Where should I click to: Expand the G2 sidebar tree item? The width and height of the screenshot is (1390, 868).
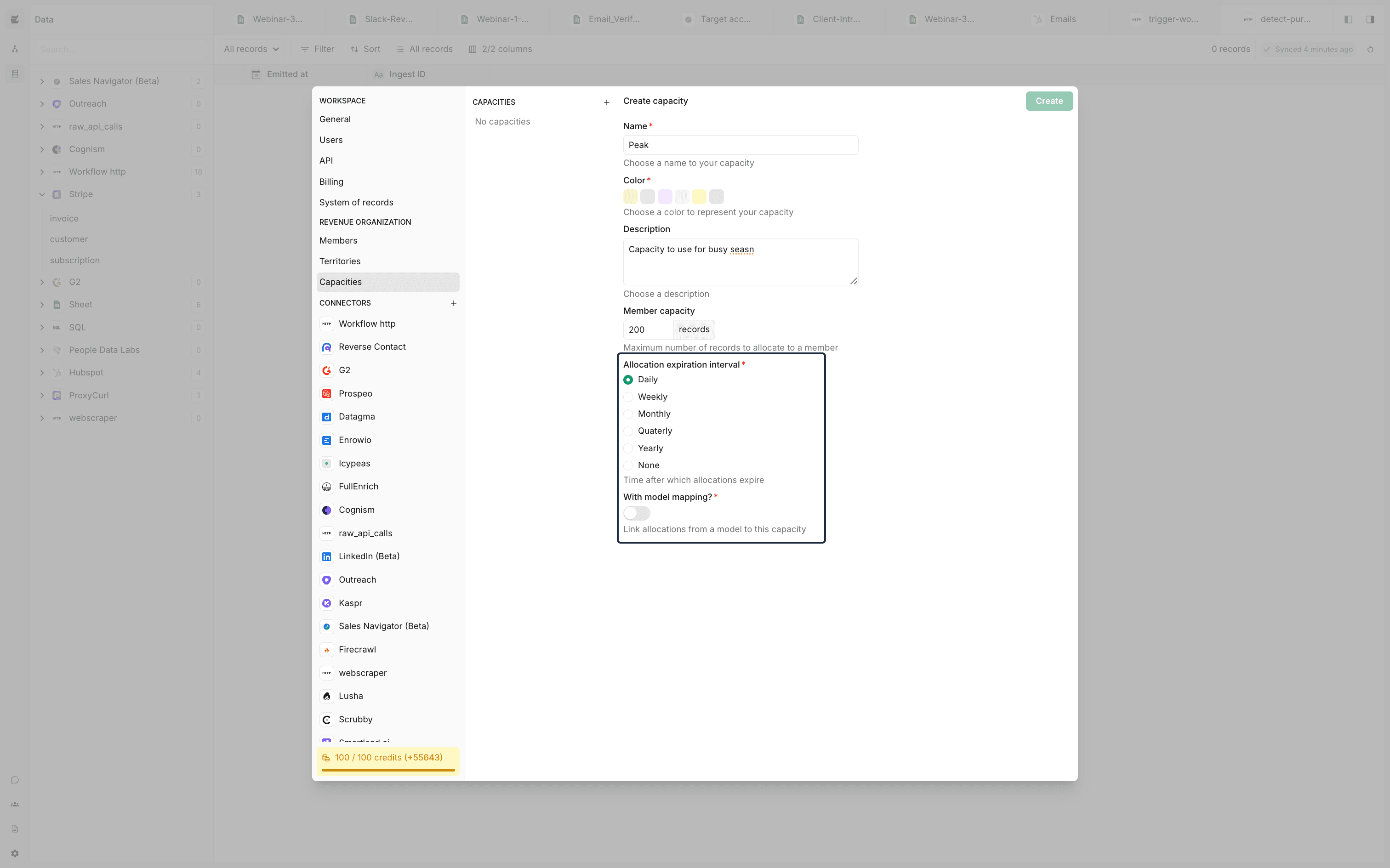tap(41, 281)
